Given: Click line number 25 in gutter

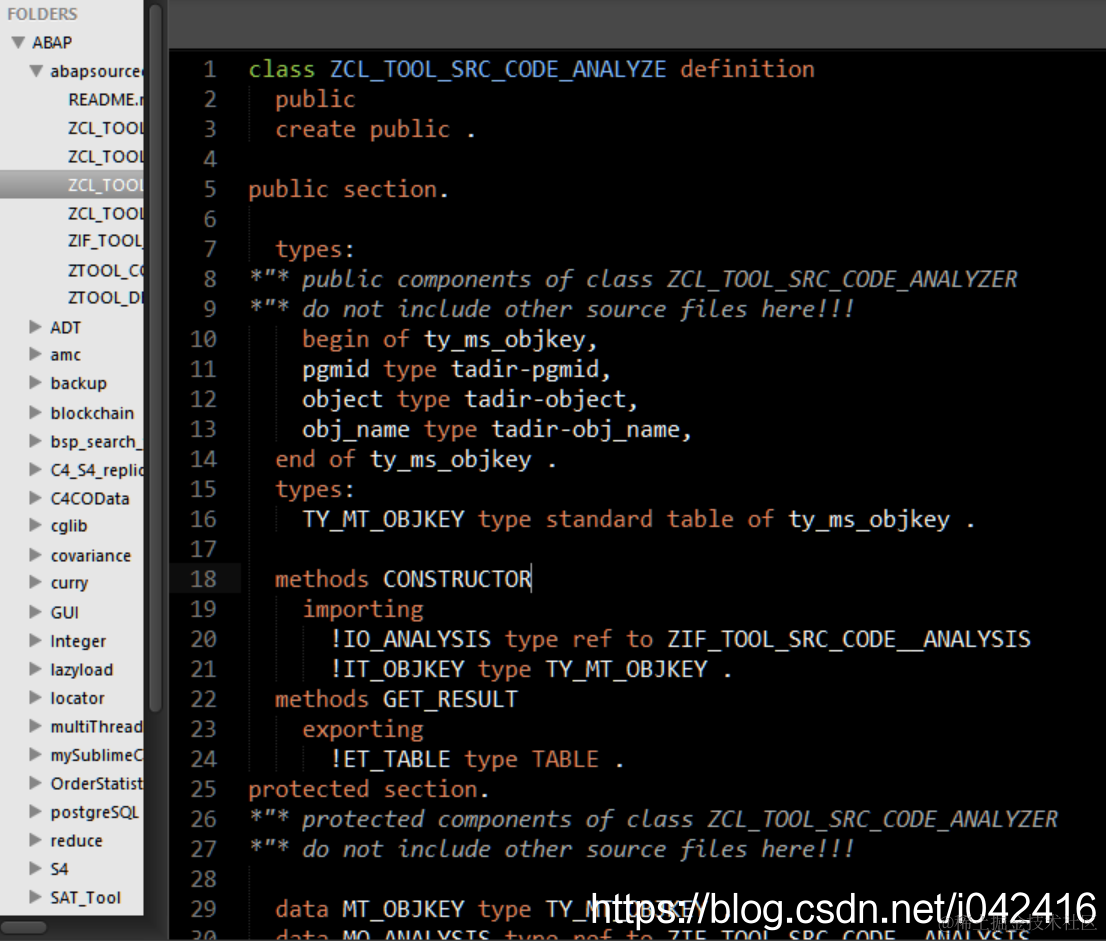Looking at the screenshot, I should click(203, 789).
